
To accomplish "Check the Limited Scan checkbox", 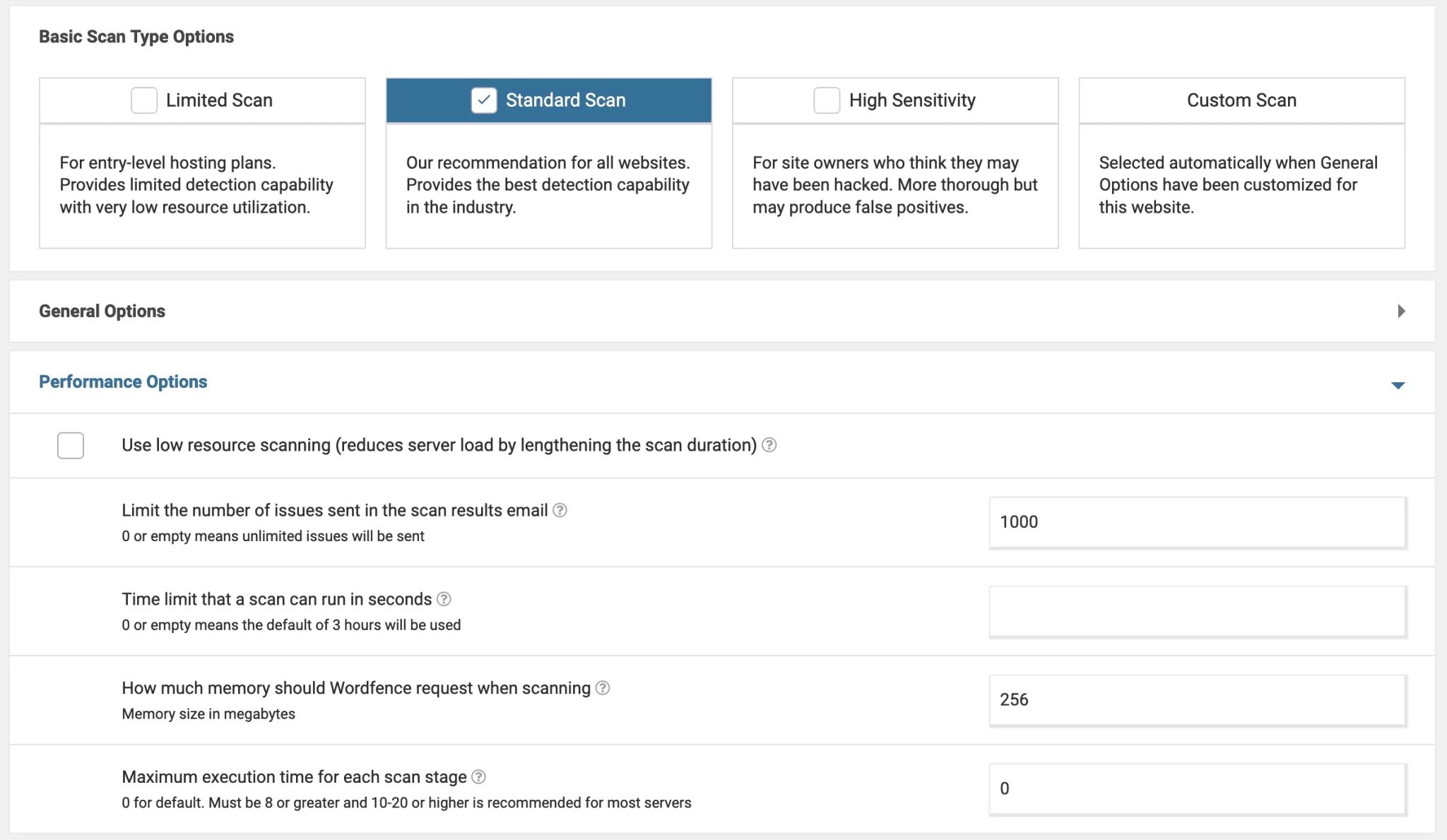I will [x=144, y=100].
